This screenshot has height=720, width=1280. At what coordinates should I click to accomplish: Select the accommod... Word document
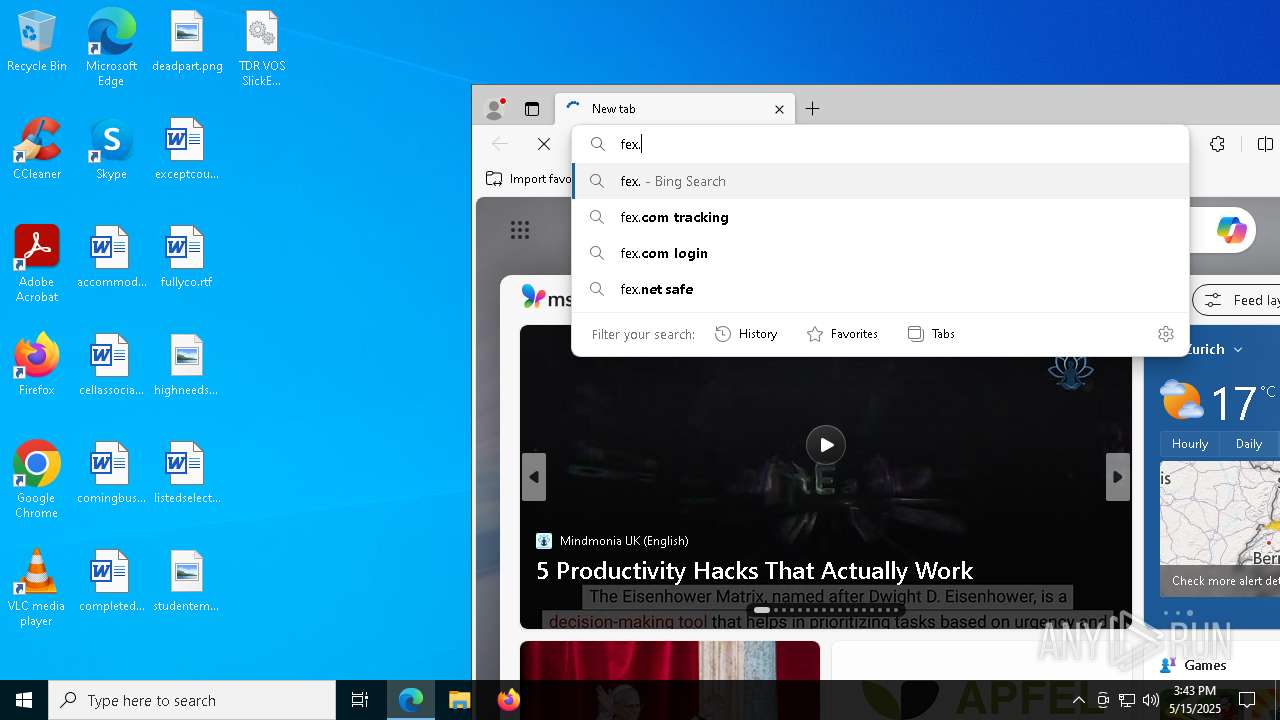[x=111, y=258]
